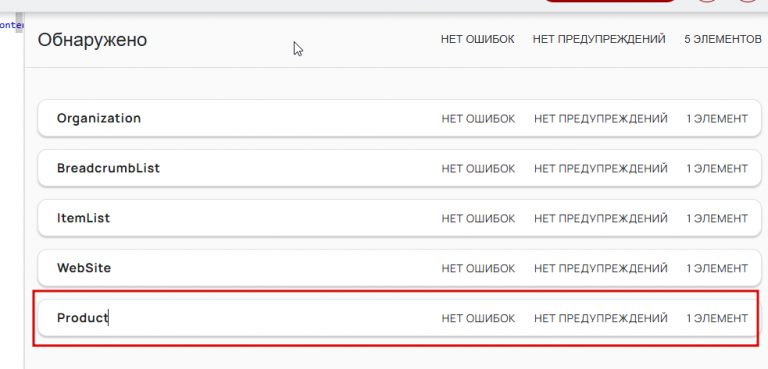Click 'НЕТ ОШИБОК' in the header summary
Image resolution: width=768 pixels, height=369 pixels.
click(478, 39)
